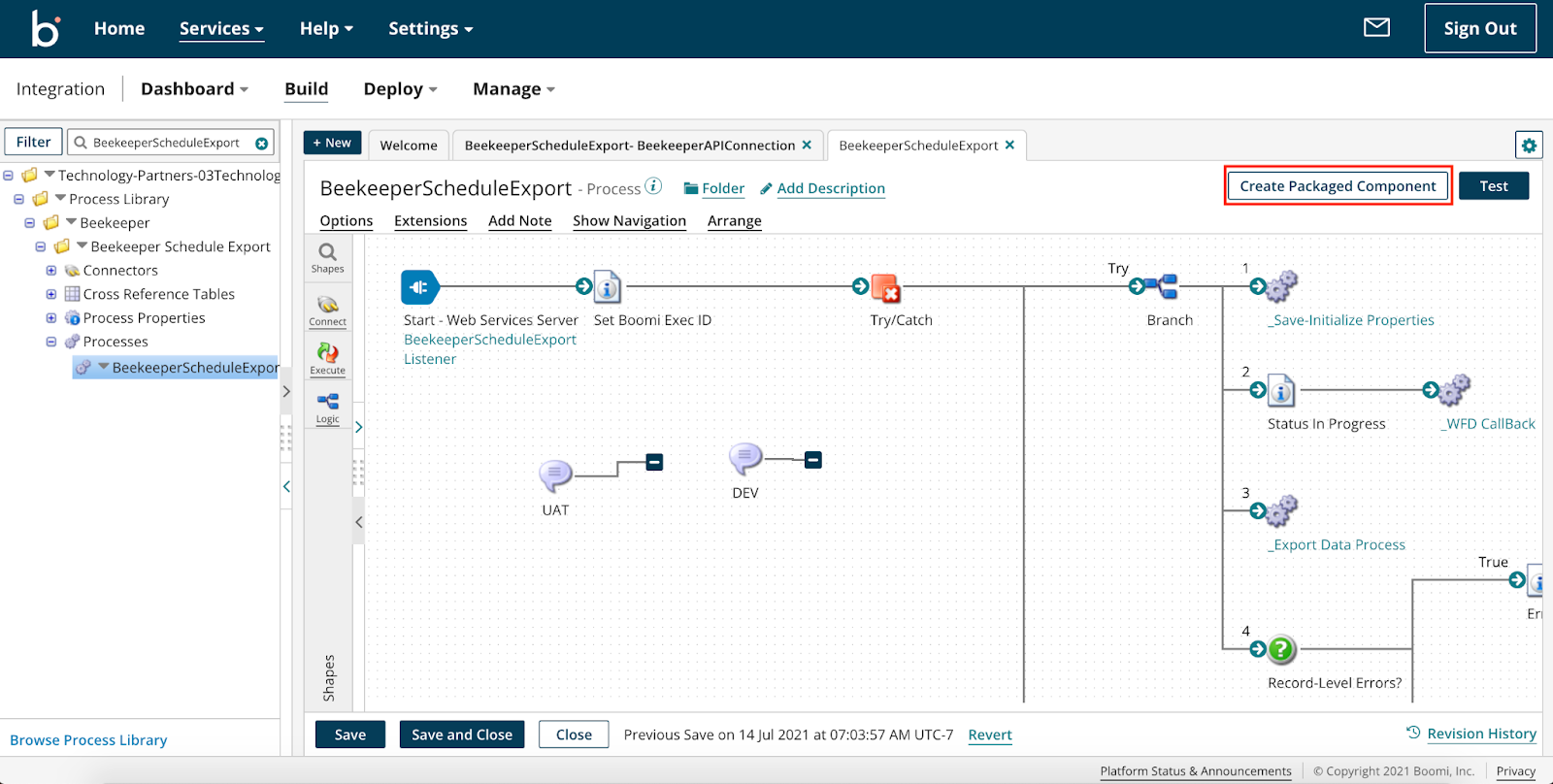Image resolution: width=1553 pixels, height=784 pixels.
Task: Click the UAT note bubble
Action: point(555,475)
